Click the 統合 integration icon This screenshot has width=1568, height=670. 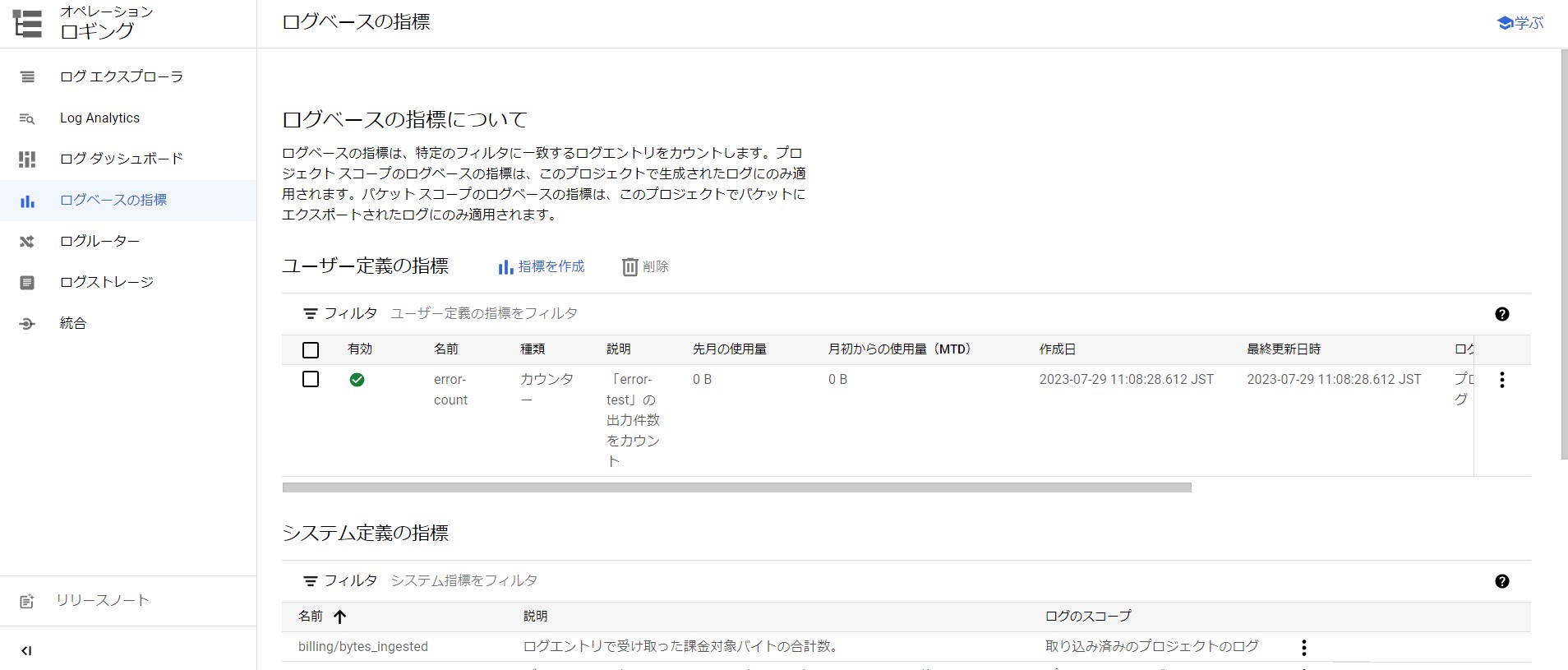pos(27,324)
